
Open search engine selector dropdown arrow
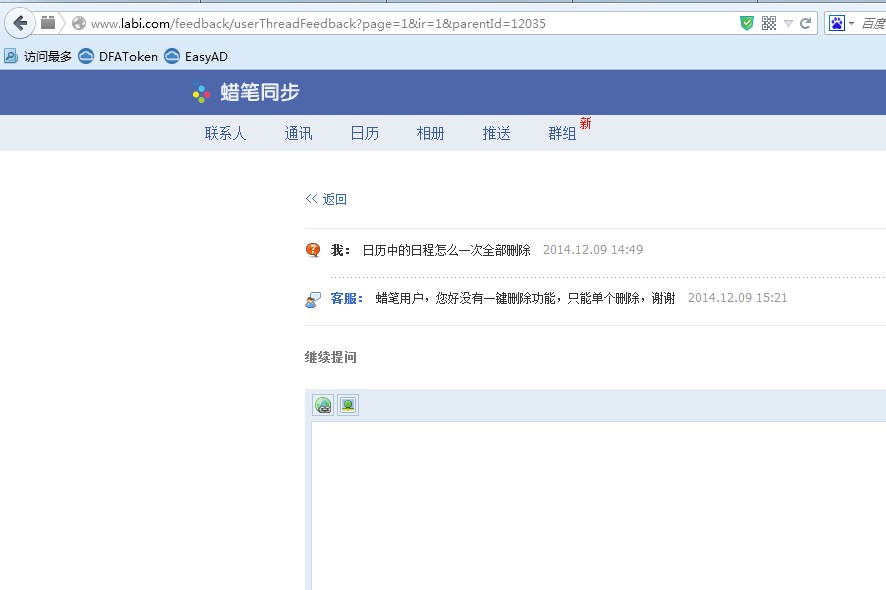click(x=851, y=24)
